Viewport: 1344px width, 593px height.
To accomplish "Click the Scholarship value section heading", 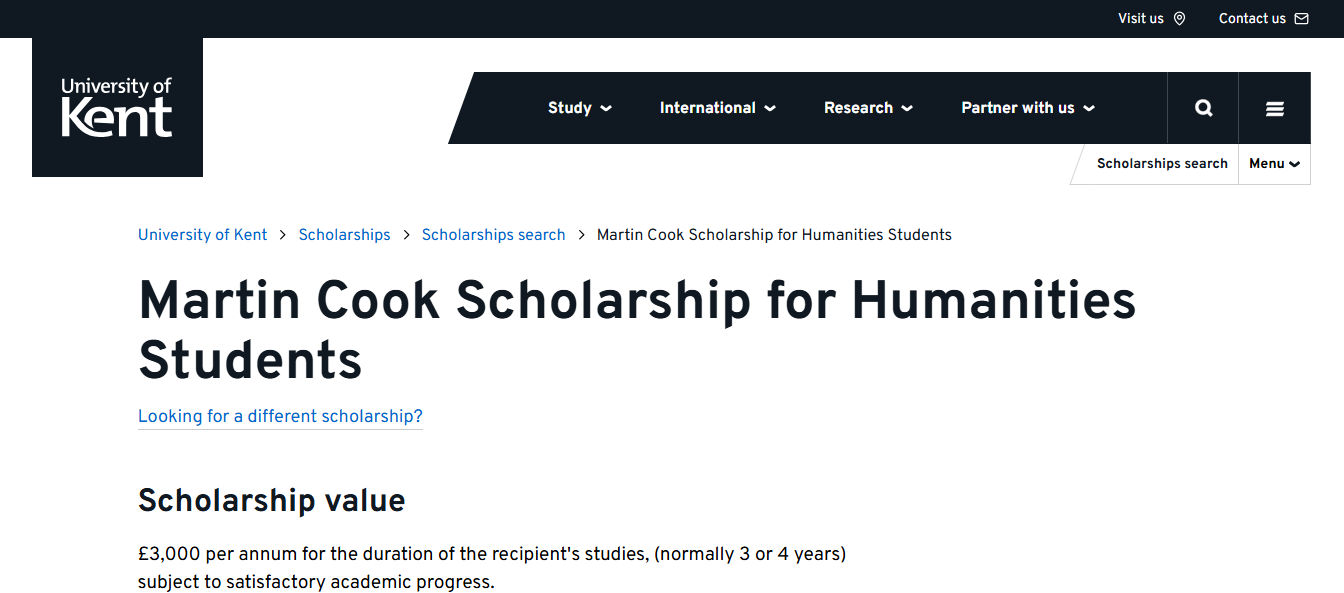I will point(271,500).
